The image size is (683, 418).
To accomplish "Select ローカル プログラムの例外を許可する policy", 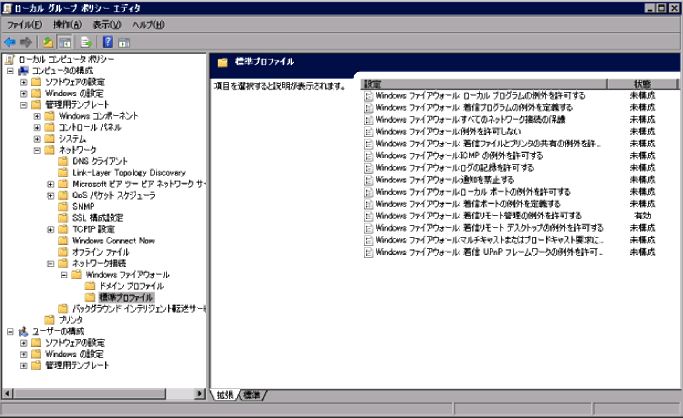I will (x=480, y=96).
